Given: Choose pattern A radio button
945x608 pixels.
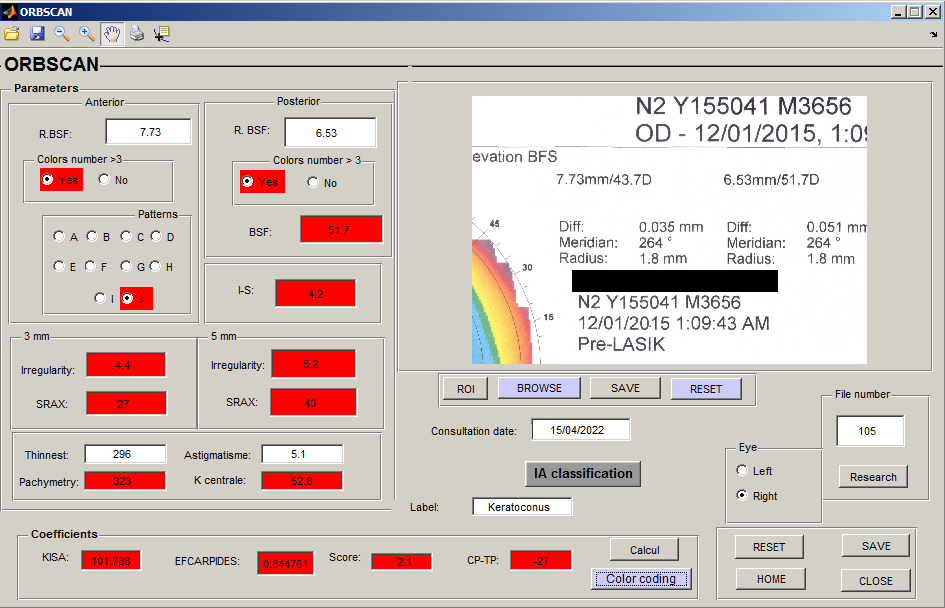Looking at the screenshot, I should tap(59, 237).
